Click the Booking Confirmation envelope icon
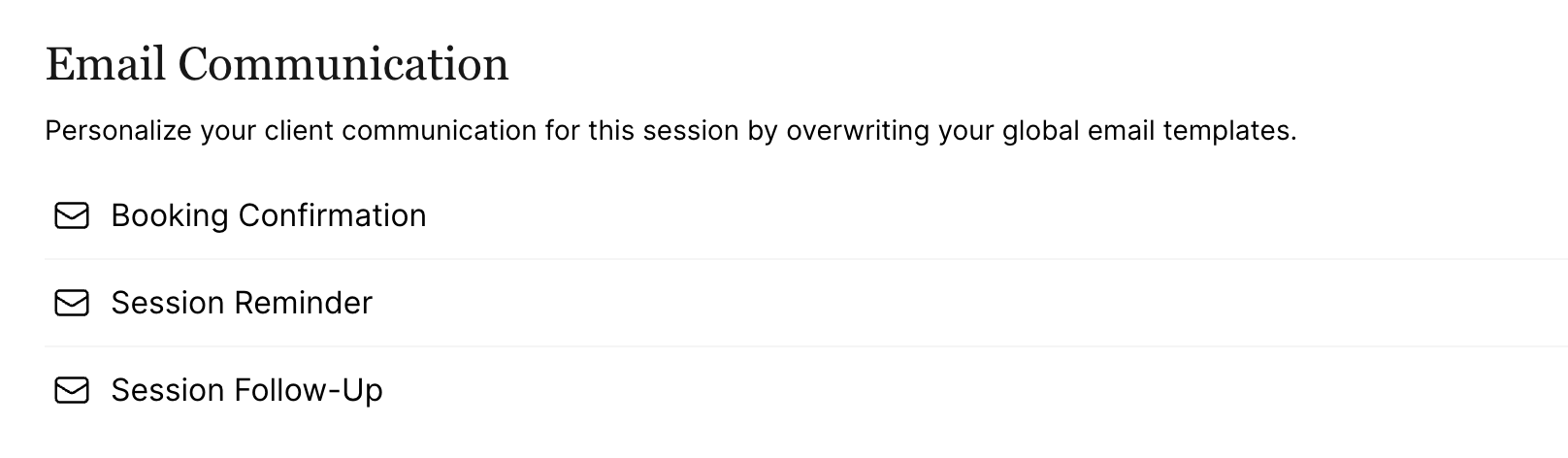This screenshot has height=458, width=1568. coord(72,215)
